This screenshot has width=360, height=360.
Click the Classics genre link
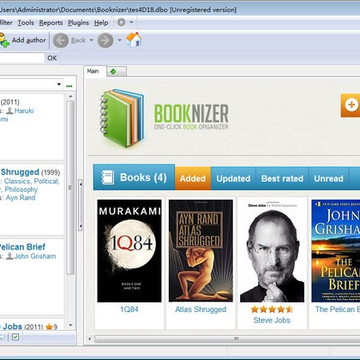tap(18, 181)
